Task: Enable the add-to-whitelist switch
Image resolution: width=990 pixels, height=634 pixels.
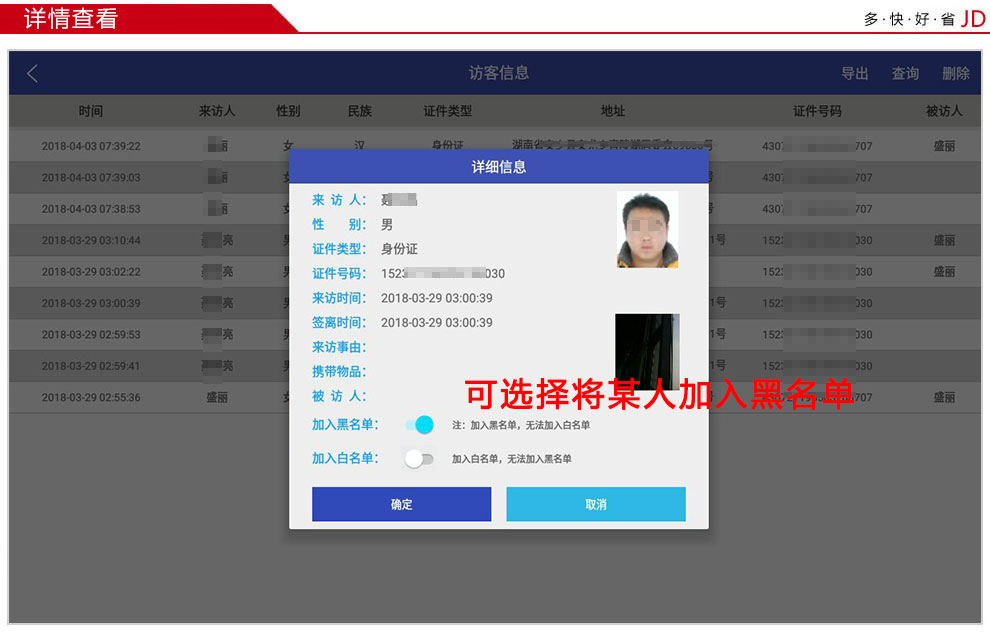Action: tap(419, 459)
